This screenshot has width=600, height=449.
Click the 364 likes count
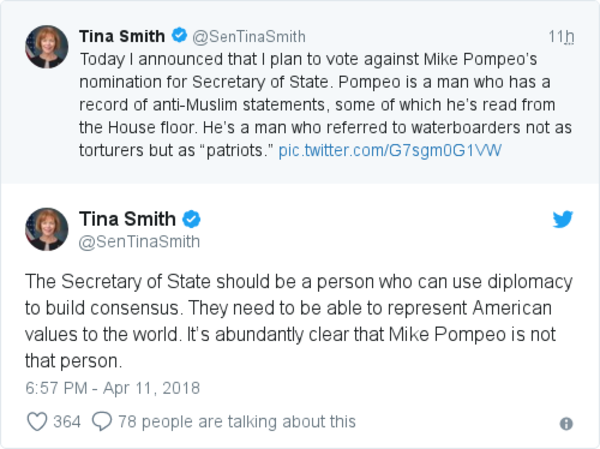[x=67, y=422]
